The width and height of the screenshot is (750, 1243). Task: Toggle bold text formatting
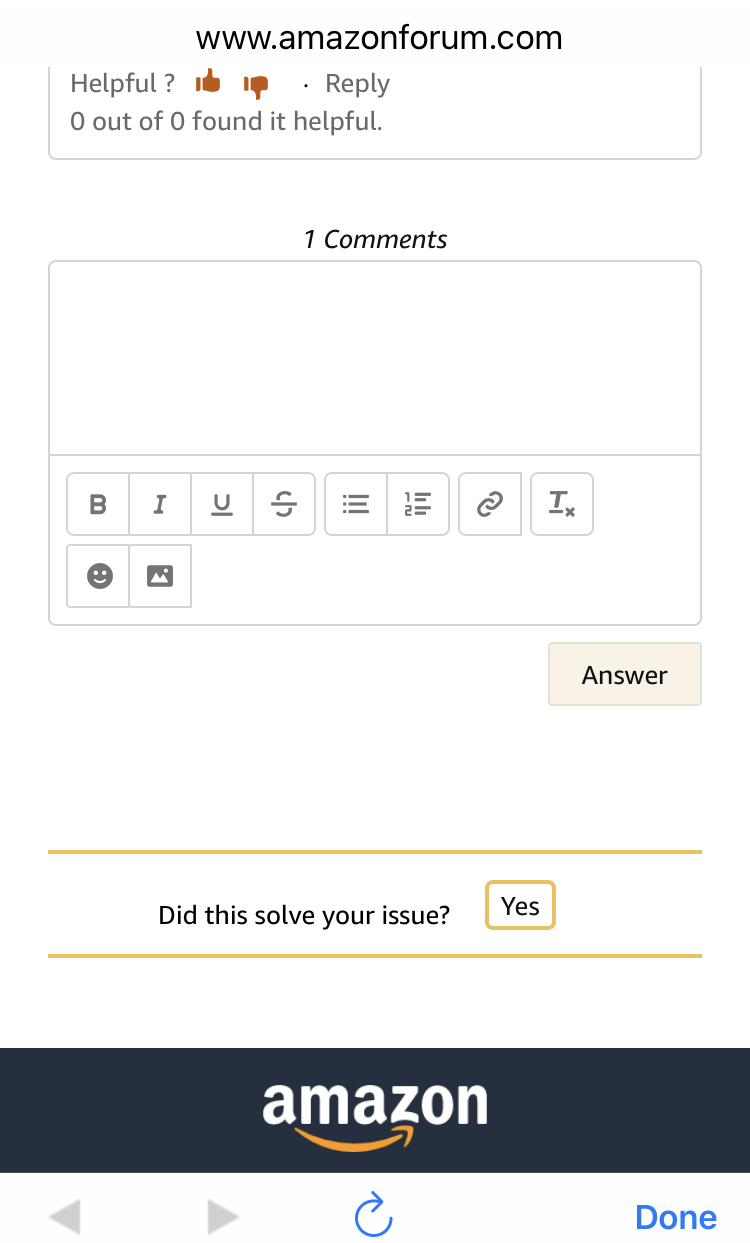98,504
